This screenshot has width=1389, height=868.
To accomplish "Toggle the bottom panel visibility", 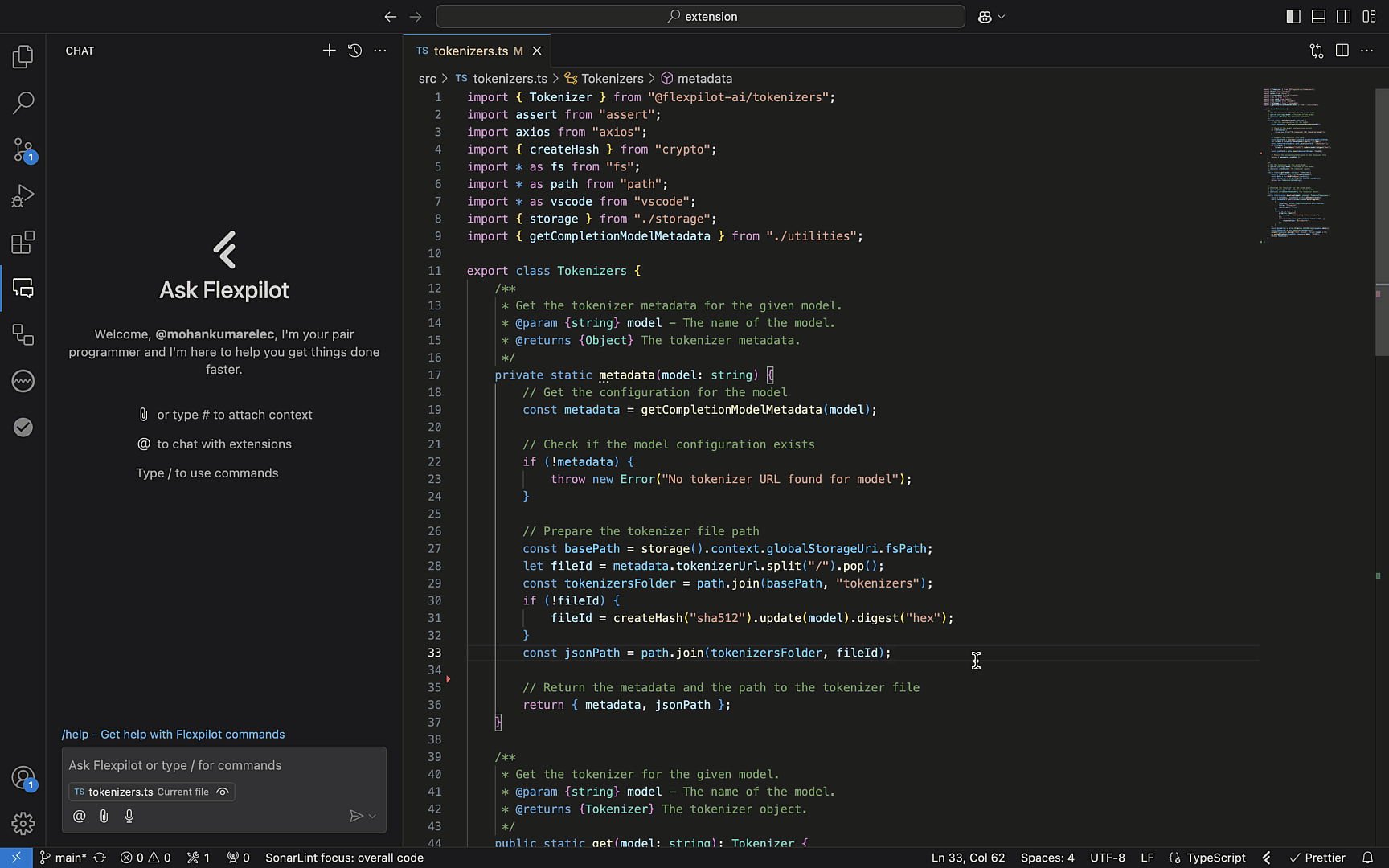I will click(x=1318, y=16).
